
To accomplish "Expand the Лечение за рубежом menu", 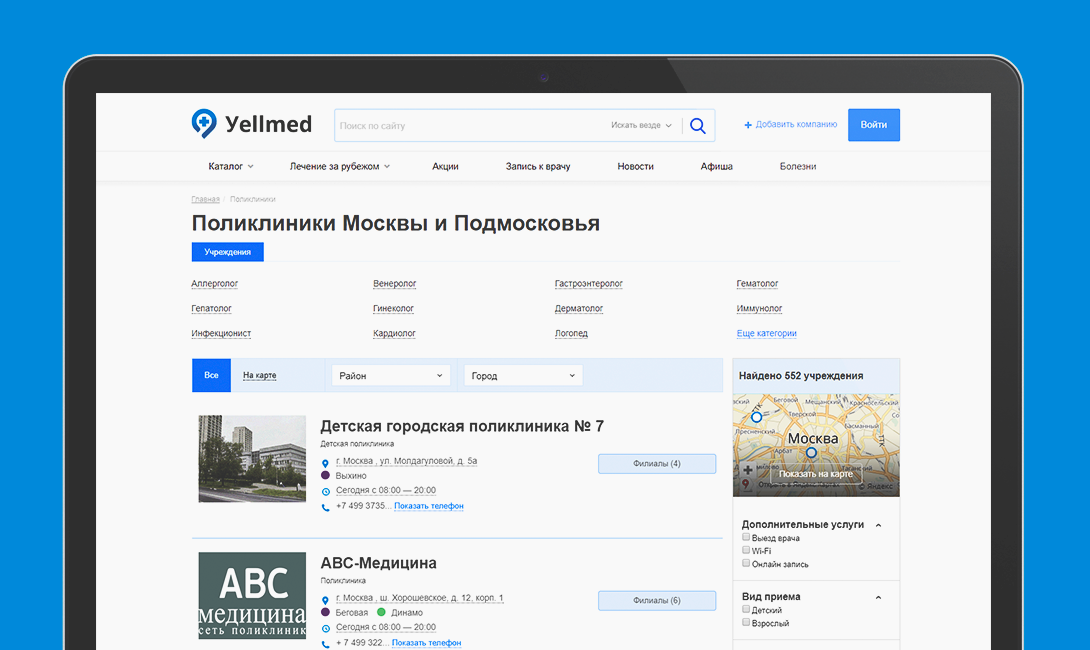I will 340,166.
